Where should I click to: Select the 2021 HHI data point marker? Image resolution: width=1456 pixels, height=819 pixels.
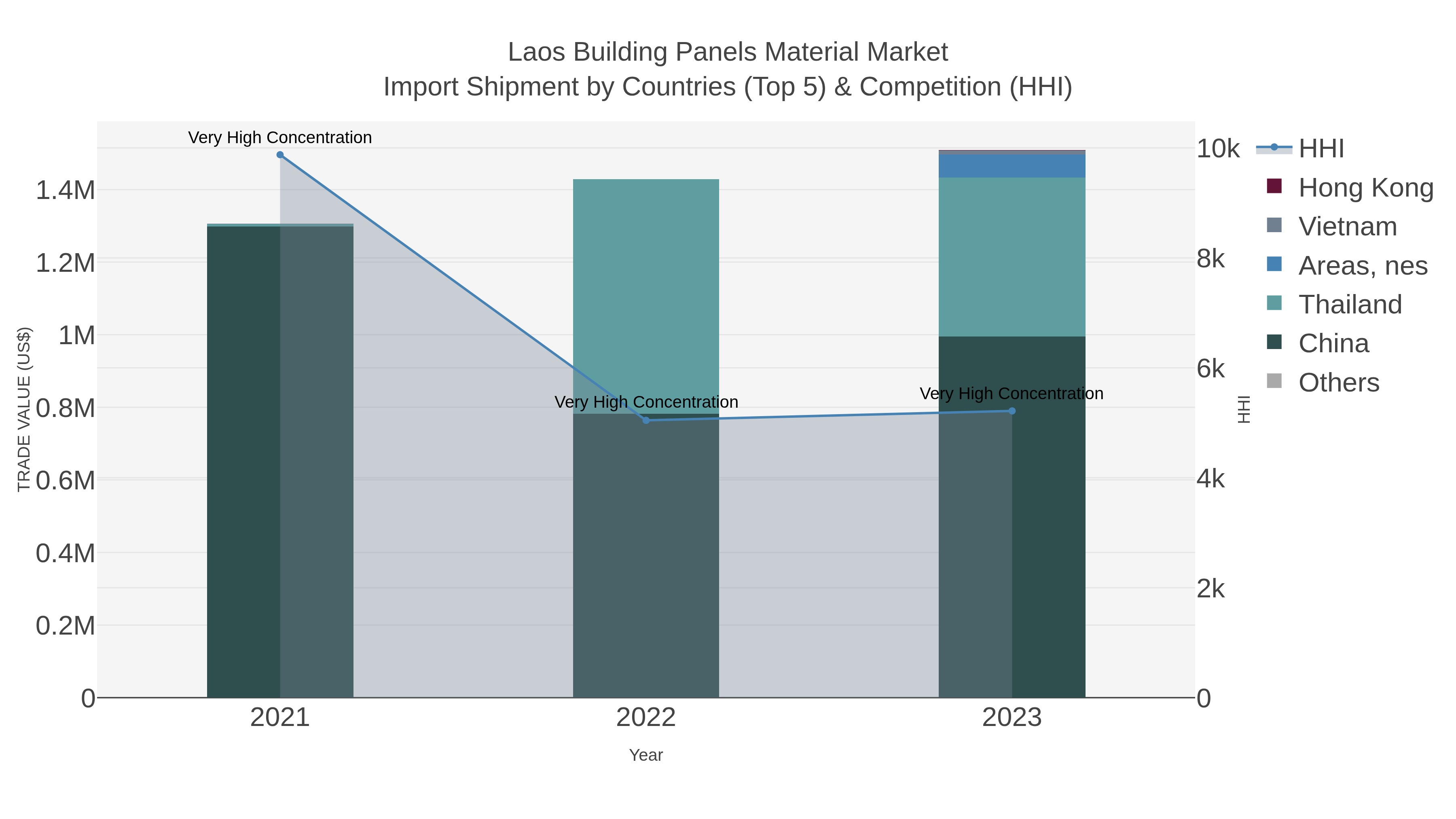[x=280, y=155]
